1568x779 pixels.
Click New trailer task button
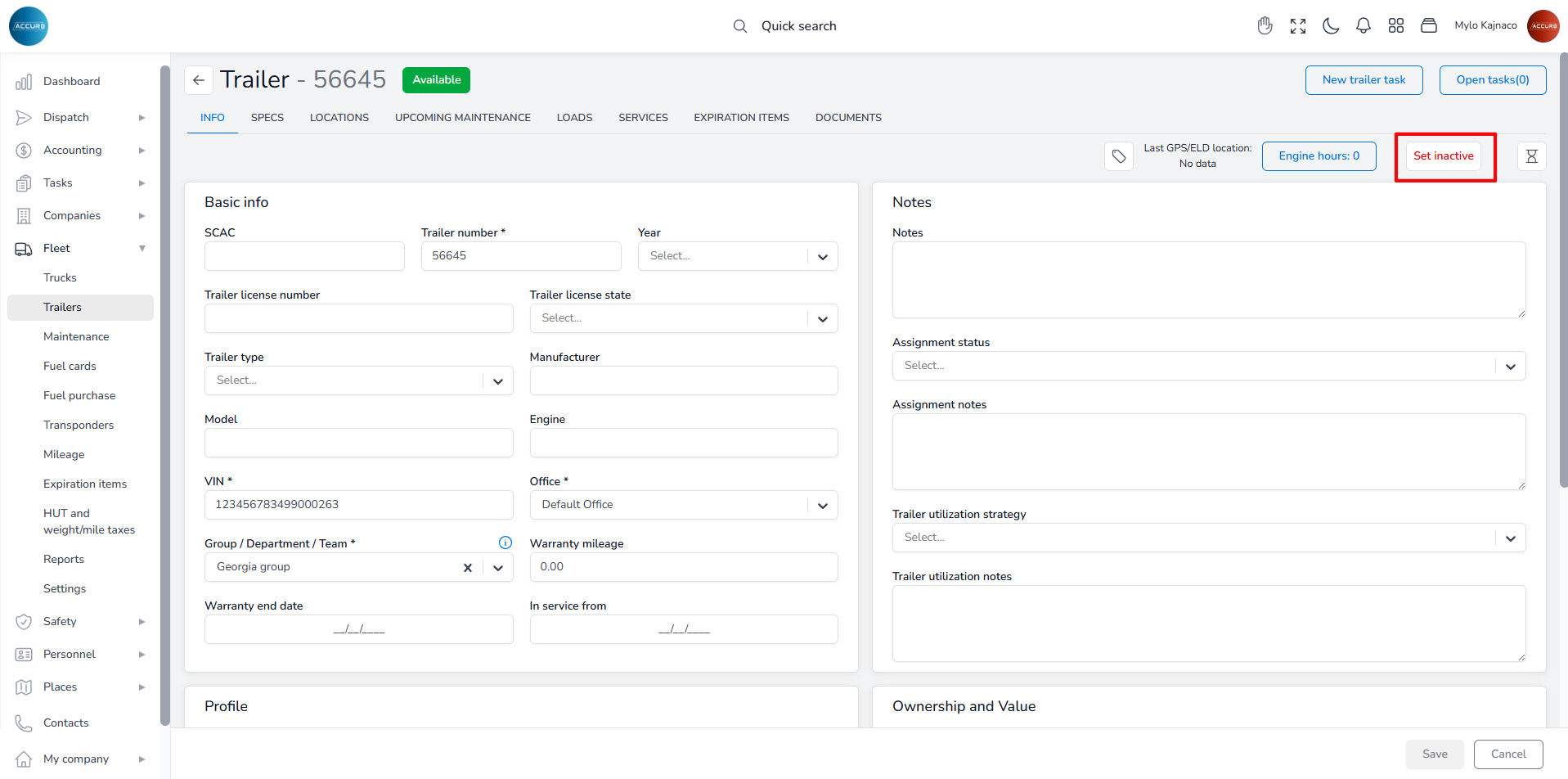coord(1364,80)
